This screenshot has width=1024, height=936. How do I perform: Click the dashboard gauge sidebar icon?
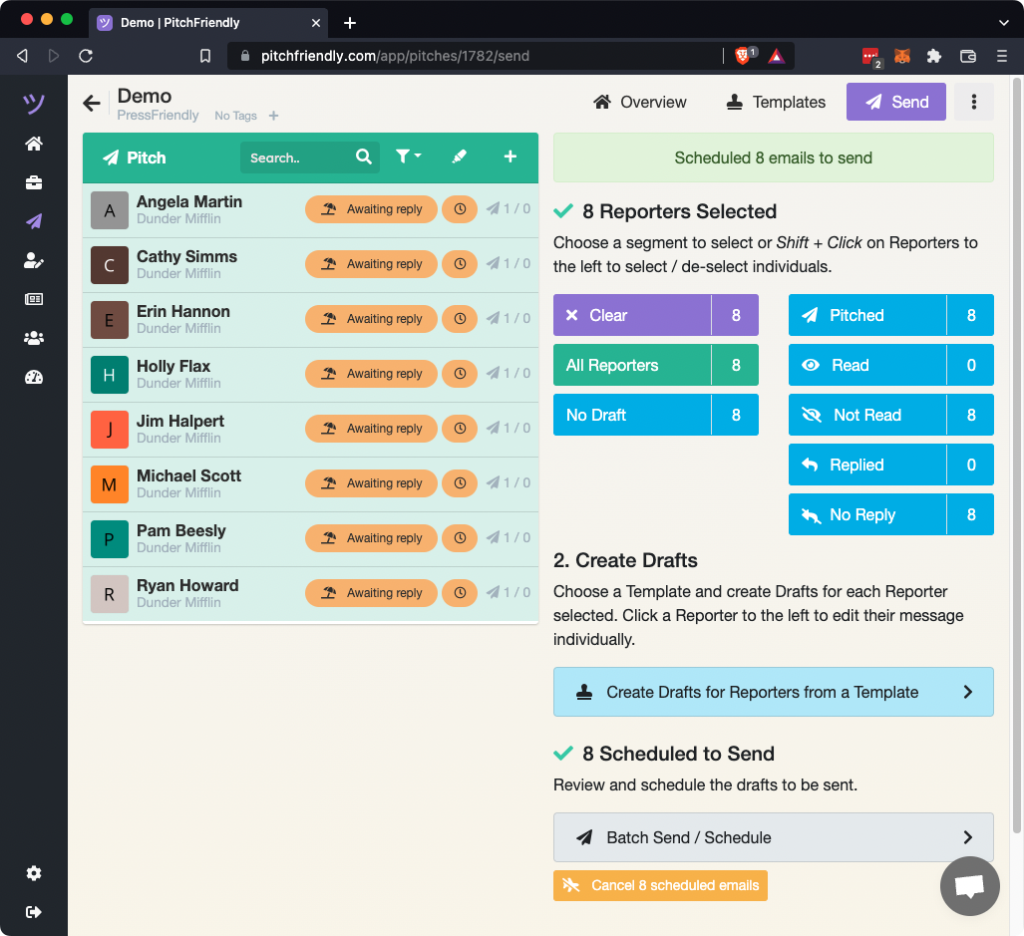(x=34, y=377)
